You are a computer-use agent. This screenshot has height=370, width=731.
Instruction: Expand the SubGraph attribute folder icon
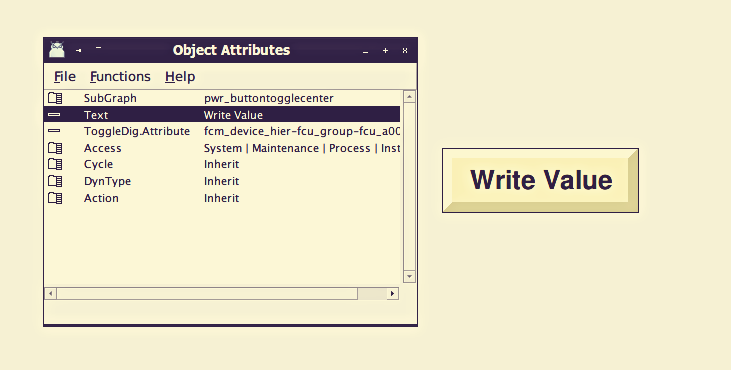click(55, 98)
